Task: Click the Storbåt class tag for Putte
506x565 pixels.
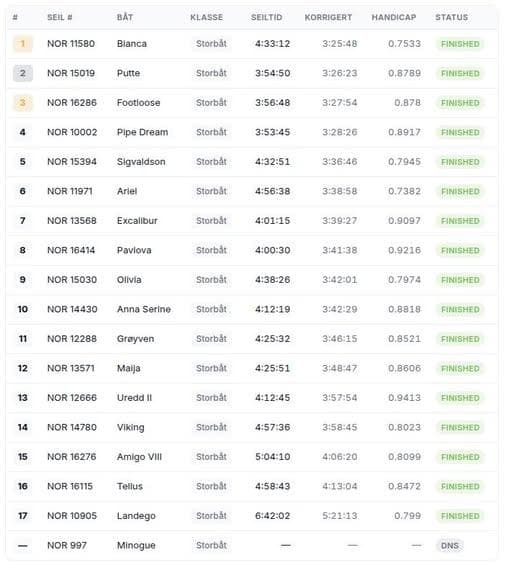Action: point(211,74)
